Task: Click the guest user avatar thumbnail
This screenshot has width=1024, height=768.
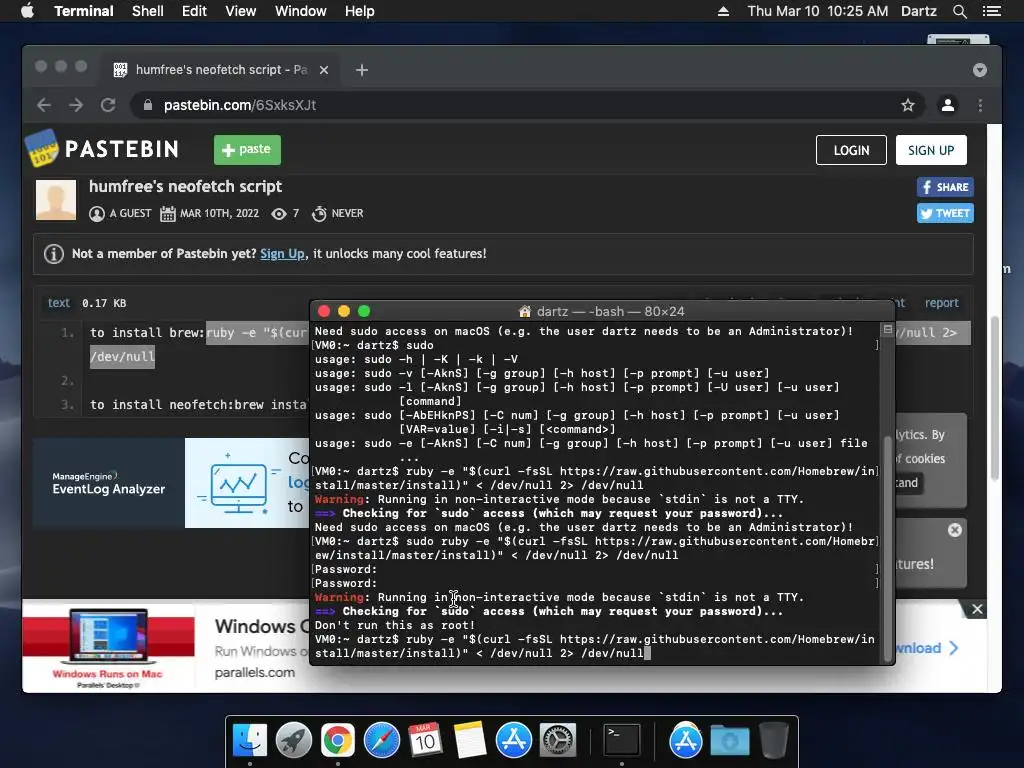Action: pyautogui.click(x=56, y=200)
